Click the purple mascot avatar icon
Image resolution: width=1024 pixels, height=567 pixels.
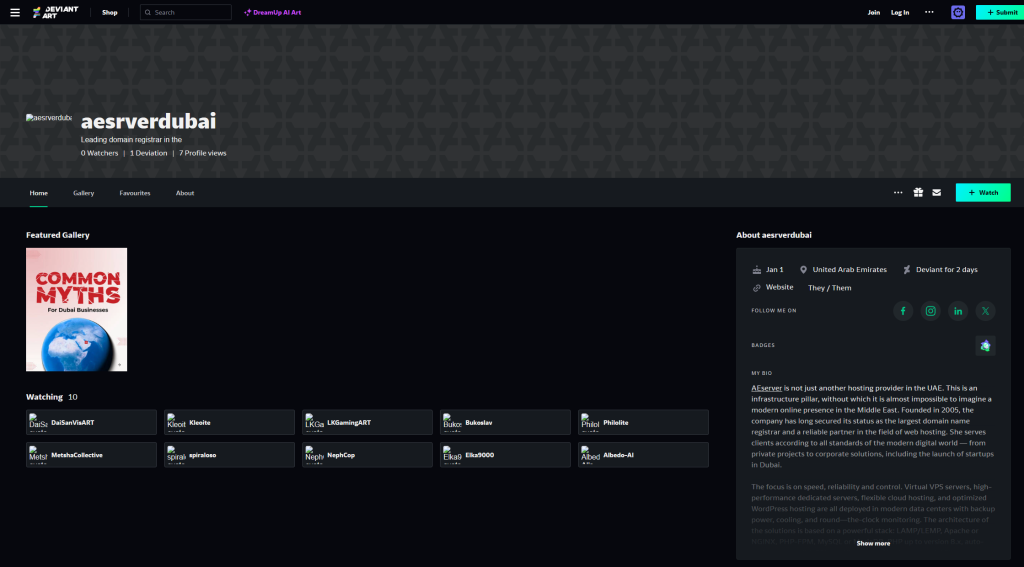pos(958,12)
